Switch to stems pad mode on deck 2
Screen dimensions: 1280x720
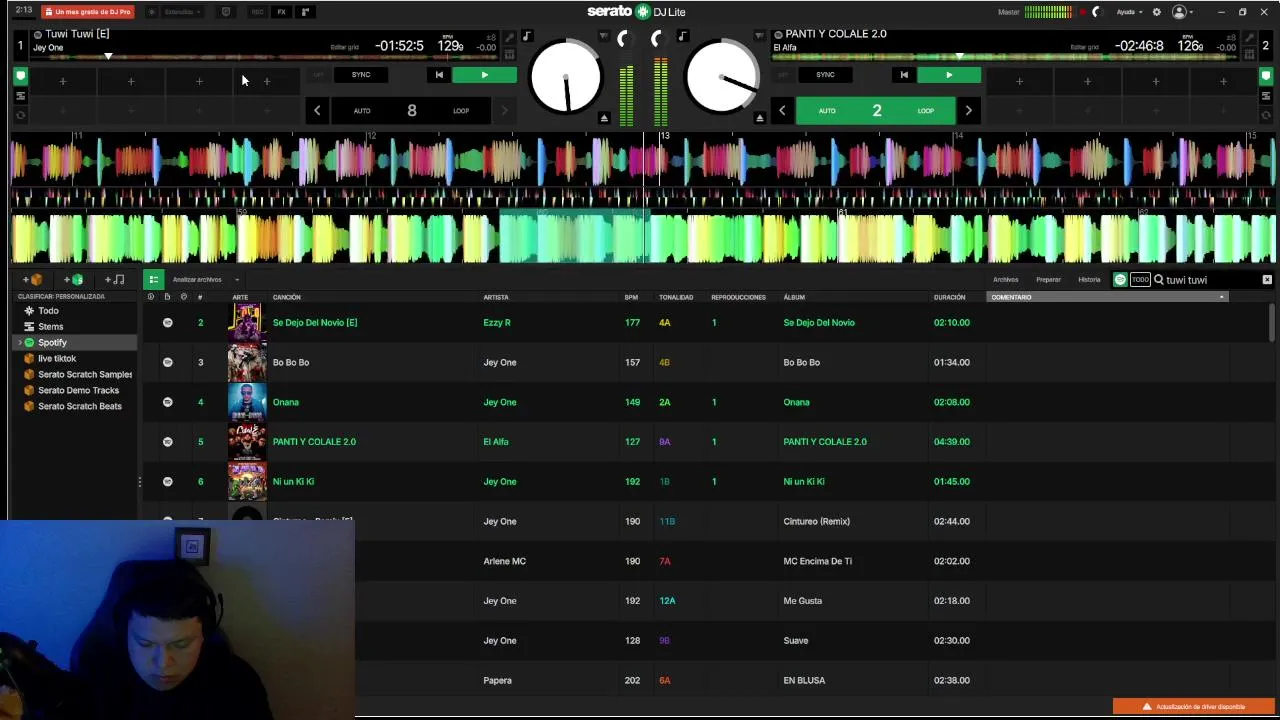(x=1265, y=96)
